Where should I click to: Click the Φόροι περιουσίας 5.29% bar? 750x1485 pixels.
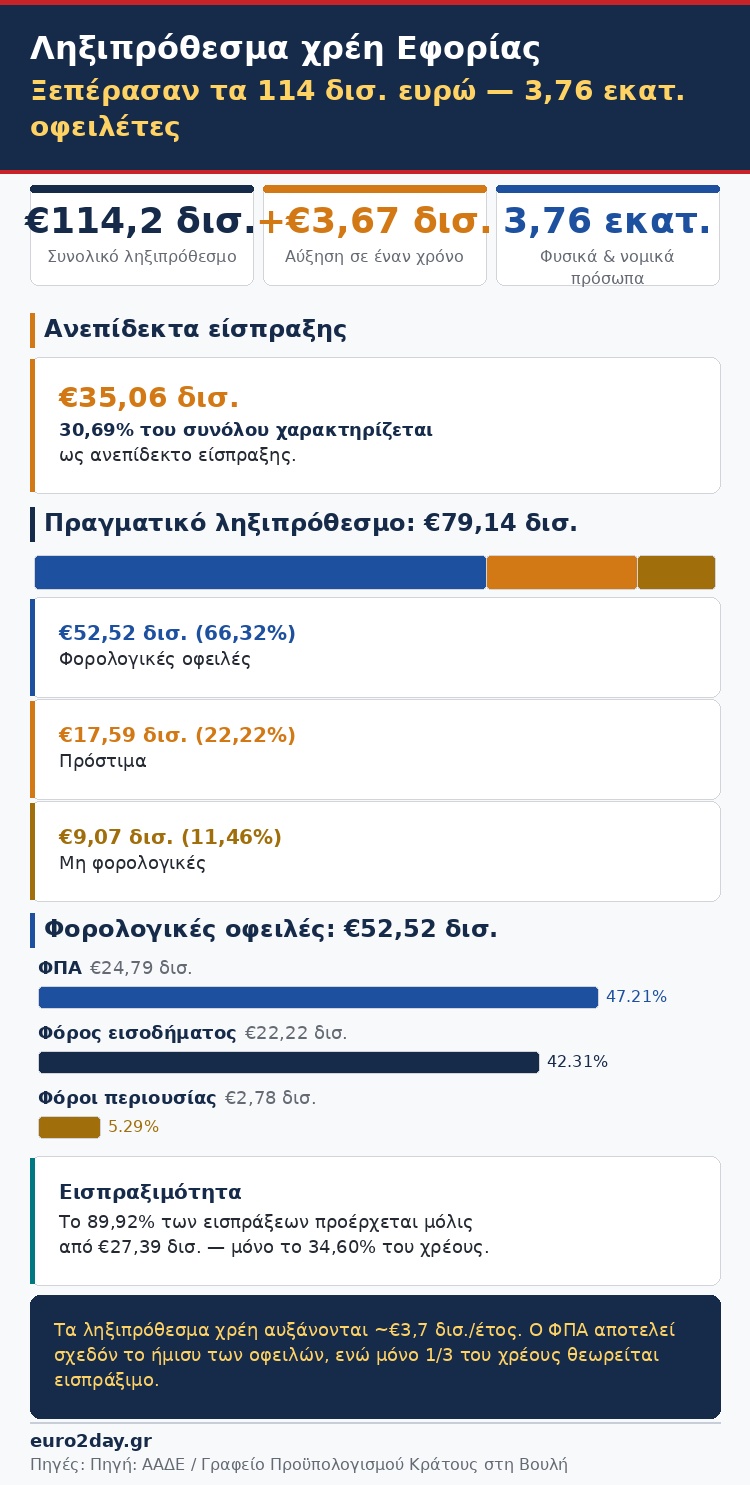point(69,1127)
